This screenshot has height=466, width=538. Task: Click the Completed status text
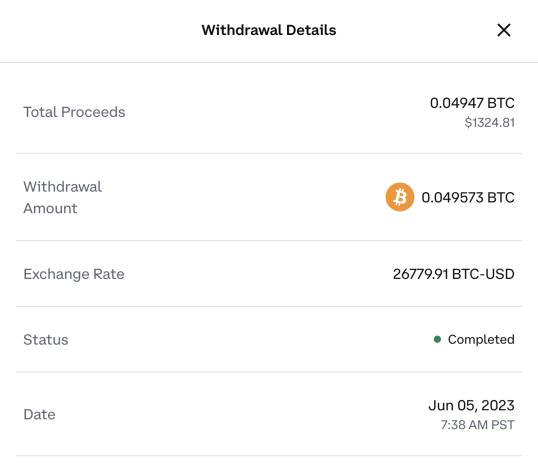tap(481, 339)
